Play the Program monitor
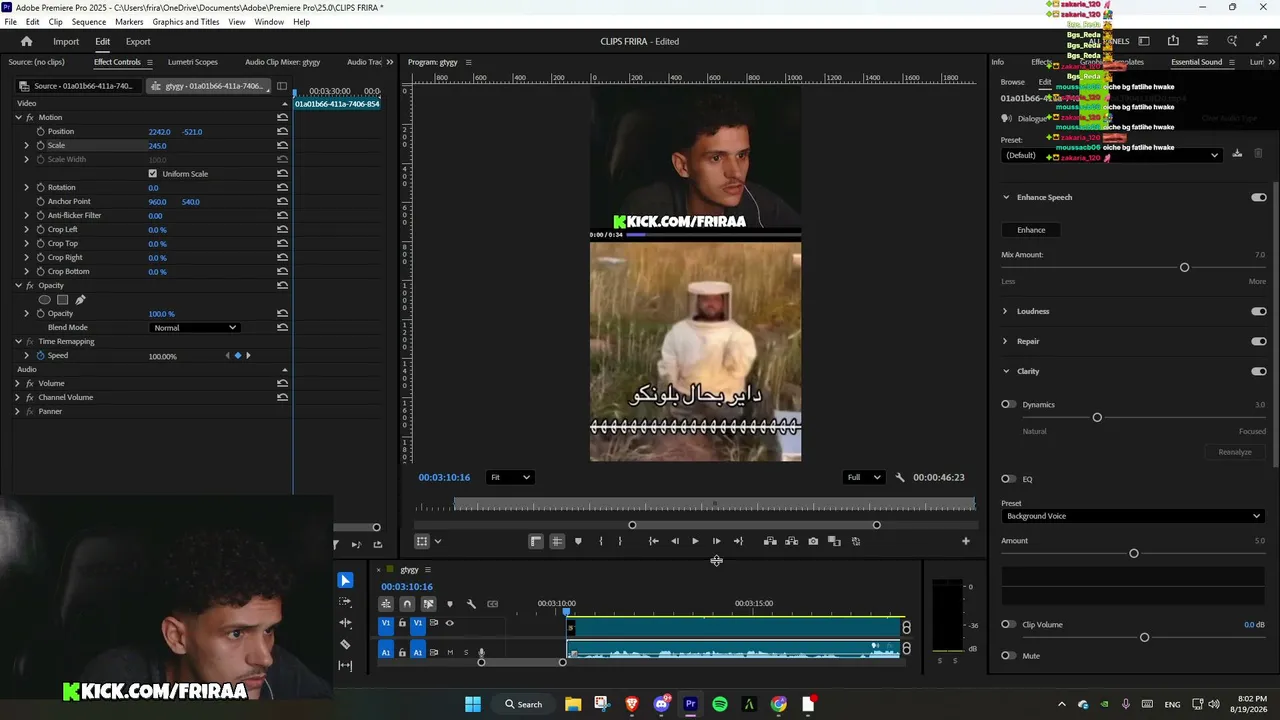The height and width of the screenshot is (720, 1280). (x=695, y=541)
